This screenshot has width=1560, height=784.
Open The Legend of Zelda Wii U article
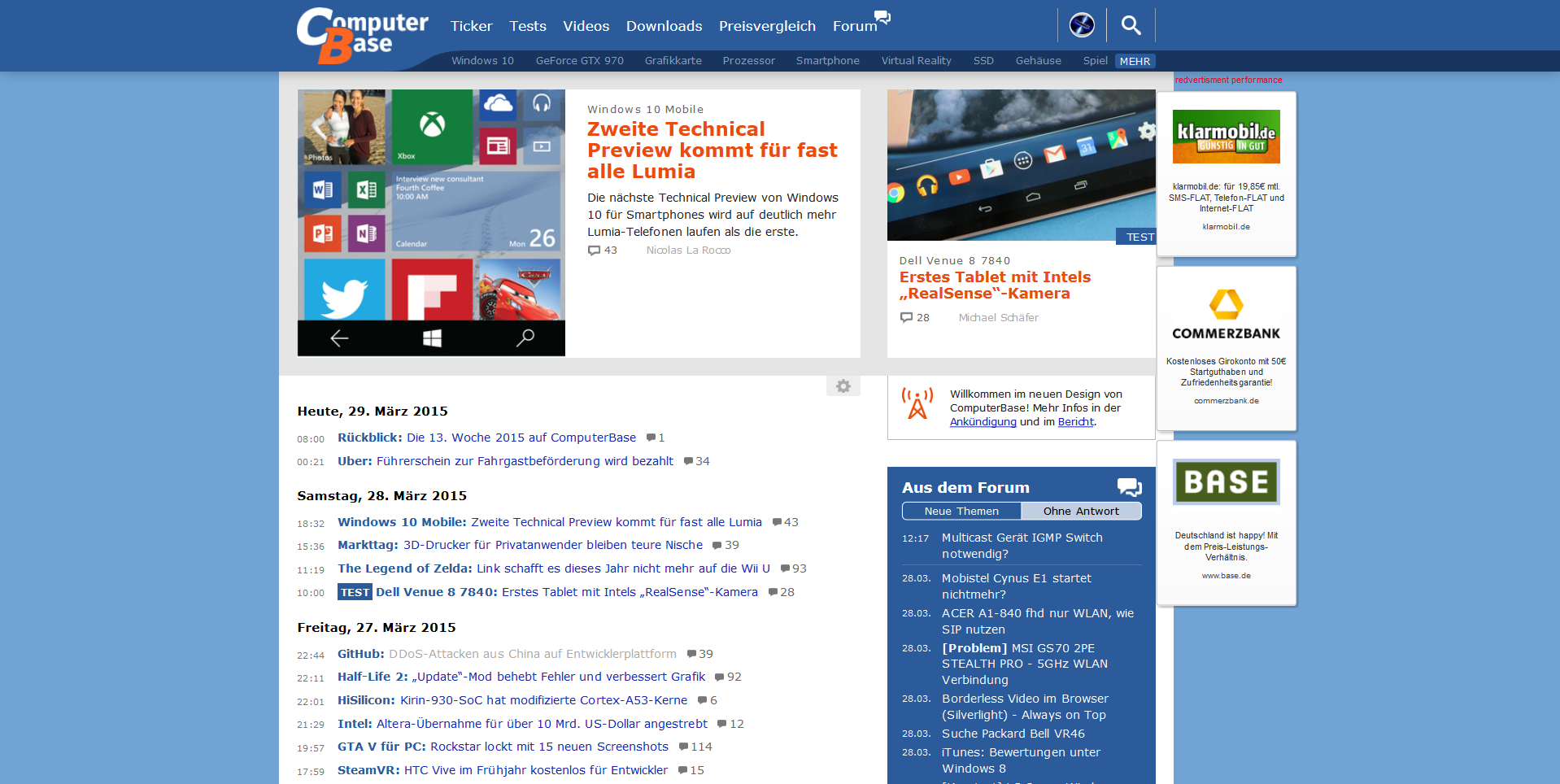[x=554, y=568]
